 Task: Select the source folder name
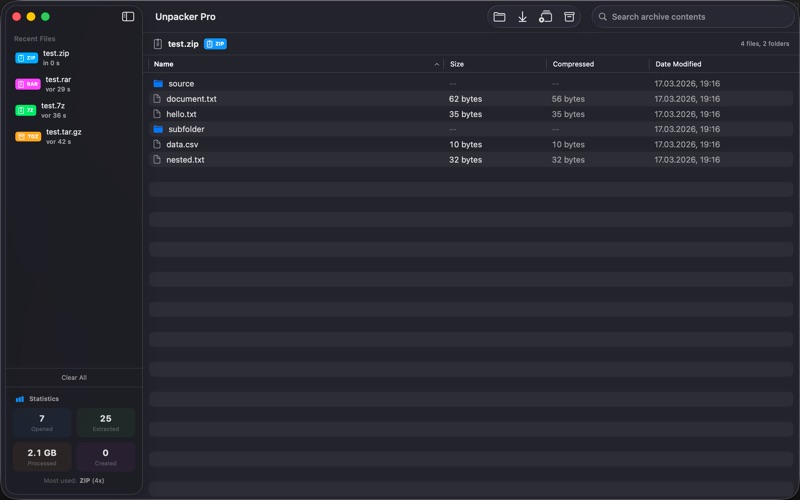click(181, 84)
